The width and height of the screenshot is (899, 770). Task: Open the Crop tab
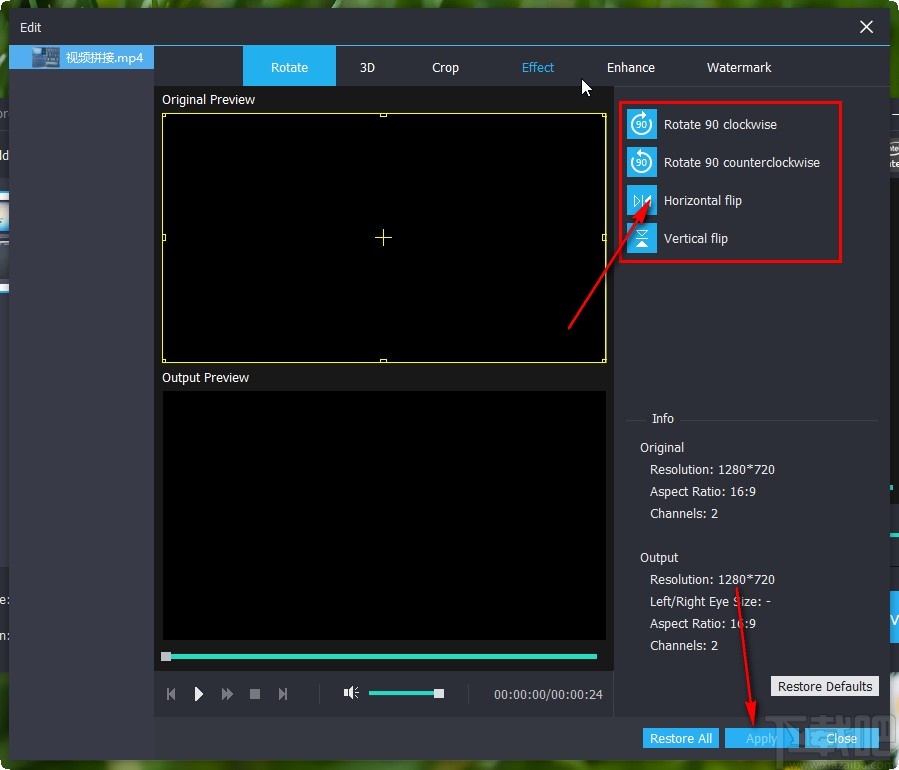[445, 67]
